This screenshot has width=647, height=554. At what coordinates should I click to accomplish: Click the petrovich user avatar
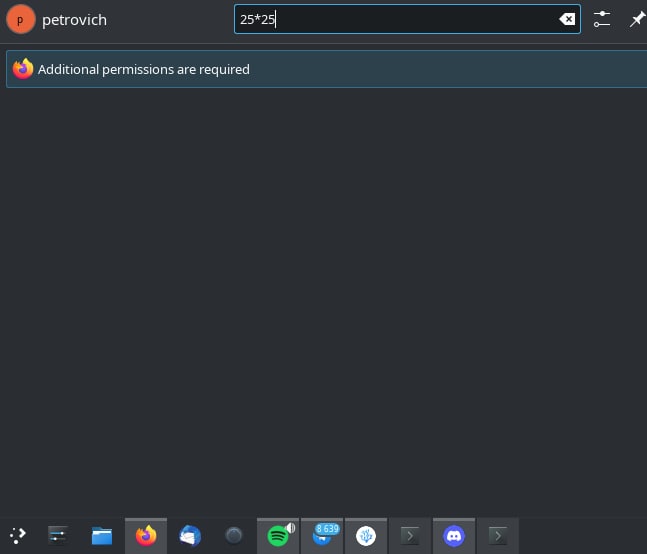tap(21, 19)
